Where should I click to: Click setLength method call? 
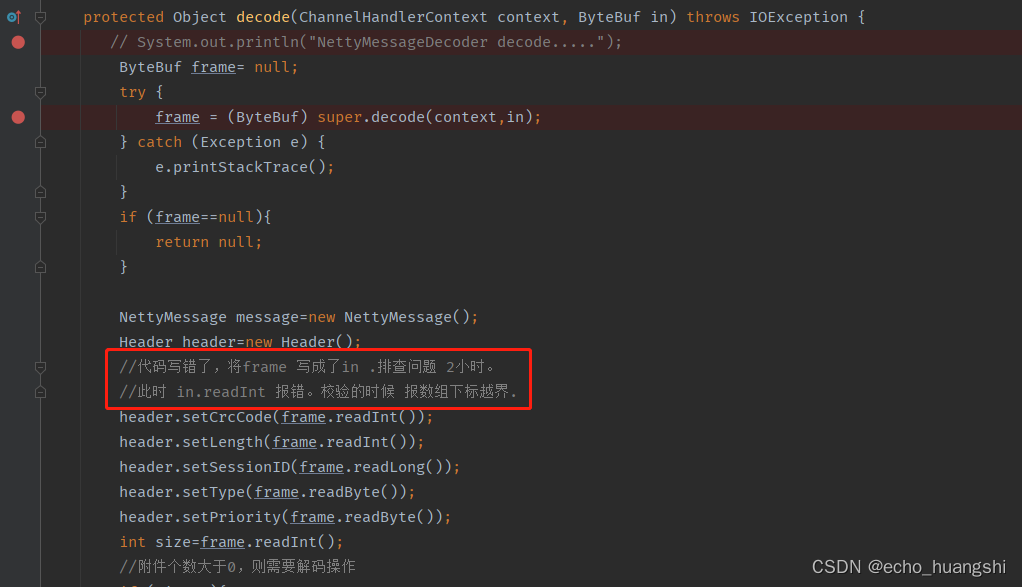click(x=222, y=442)
